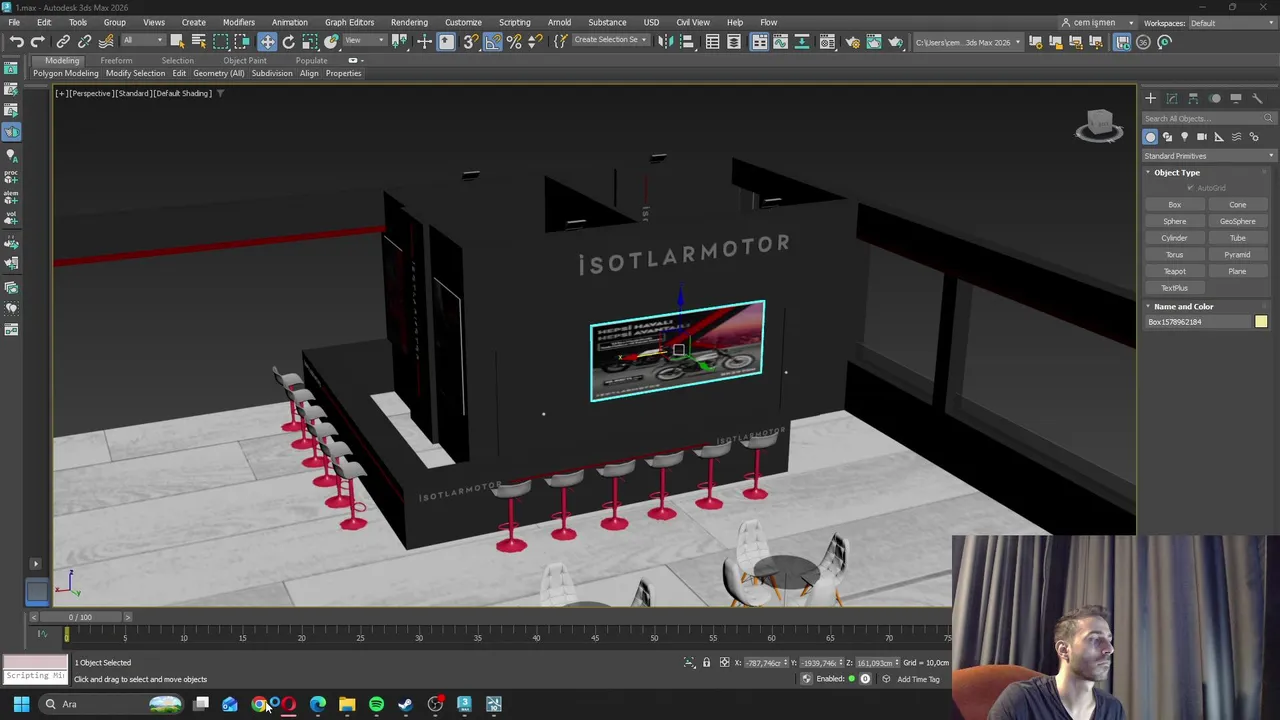Screen dimensions: 1280x720
Task: Select the Link tool chain icon
Action: click(63, 41)
